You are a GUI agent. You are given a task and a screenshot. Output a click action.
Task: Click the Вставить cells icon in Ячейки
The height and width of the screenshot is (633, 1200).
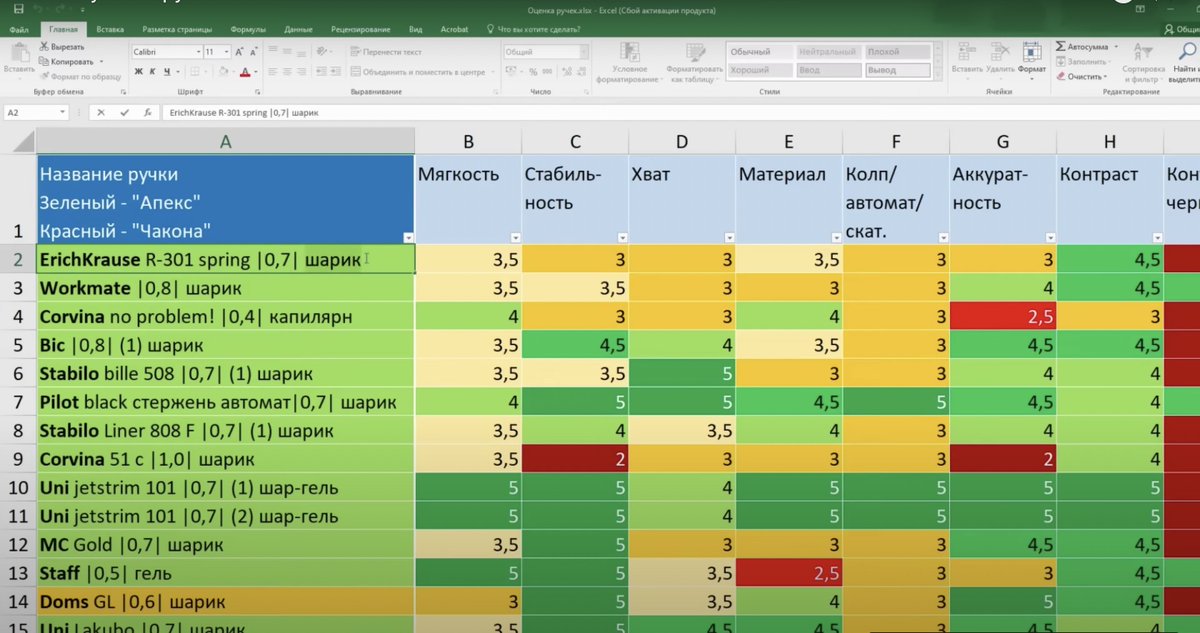coord(966,51)
